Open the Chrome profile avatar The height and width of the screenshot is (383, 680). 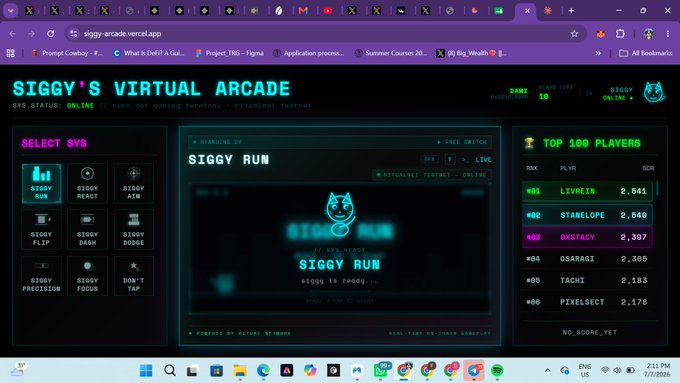[x=649, y=33]
